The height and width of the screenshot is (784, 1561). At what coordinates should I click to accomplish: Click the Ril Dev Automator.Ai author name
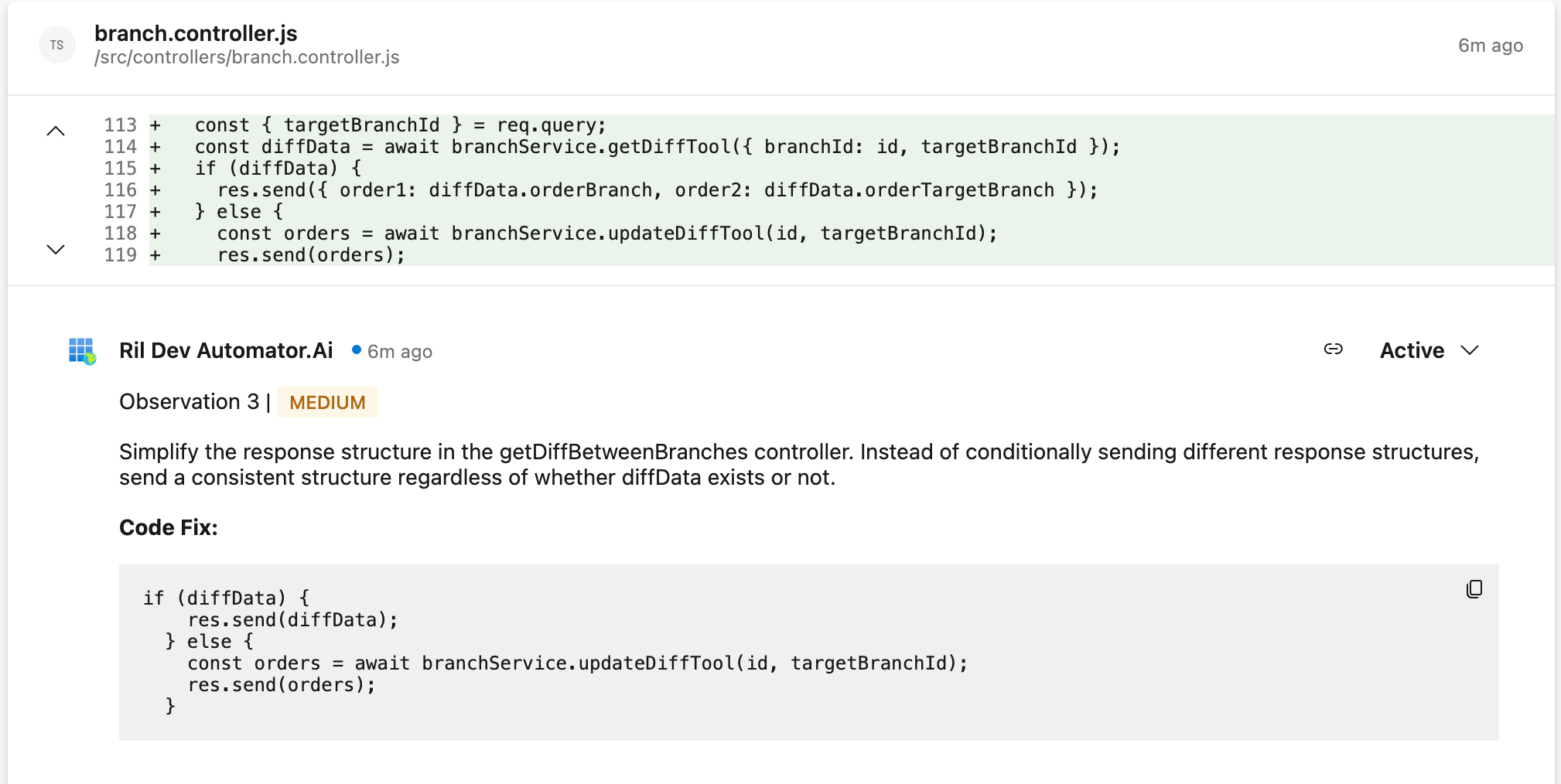click(x=226, y=350)
